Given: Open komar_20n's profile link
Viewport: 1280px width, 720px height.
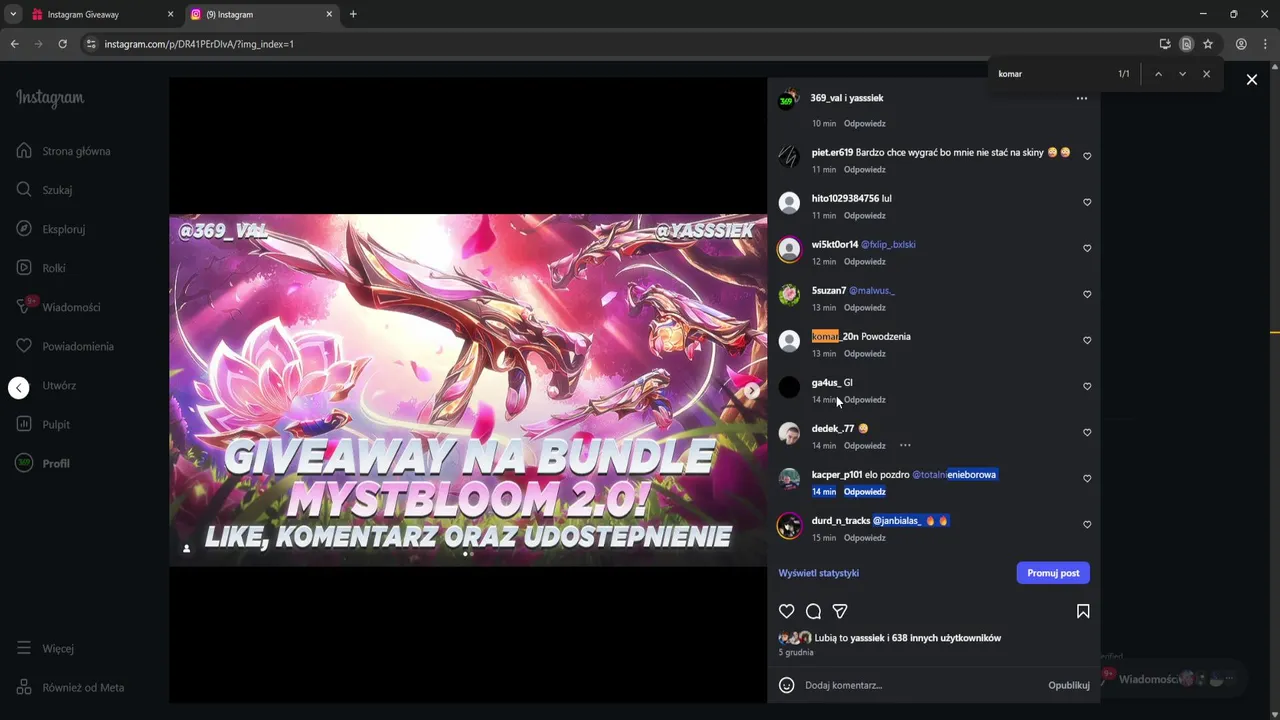Looking at the screenshot, I should click(x=835, y=336).
